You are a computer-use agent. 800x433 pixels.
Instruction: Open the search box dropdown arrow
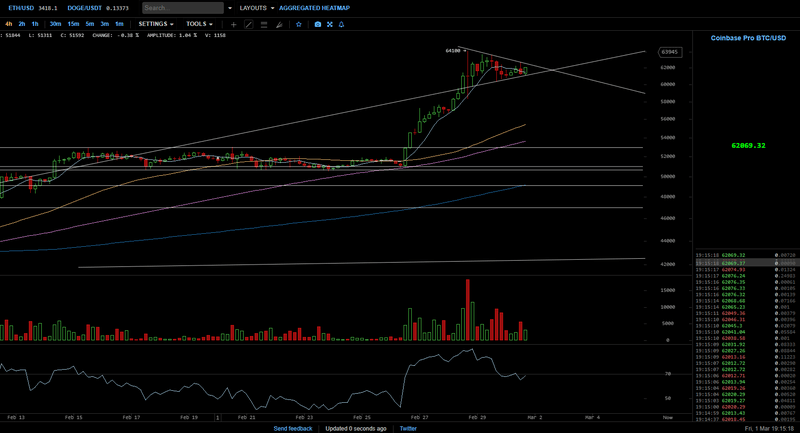point(230,8)
